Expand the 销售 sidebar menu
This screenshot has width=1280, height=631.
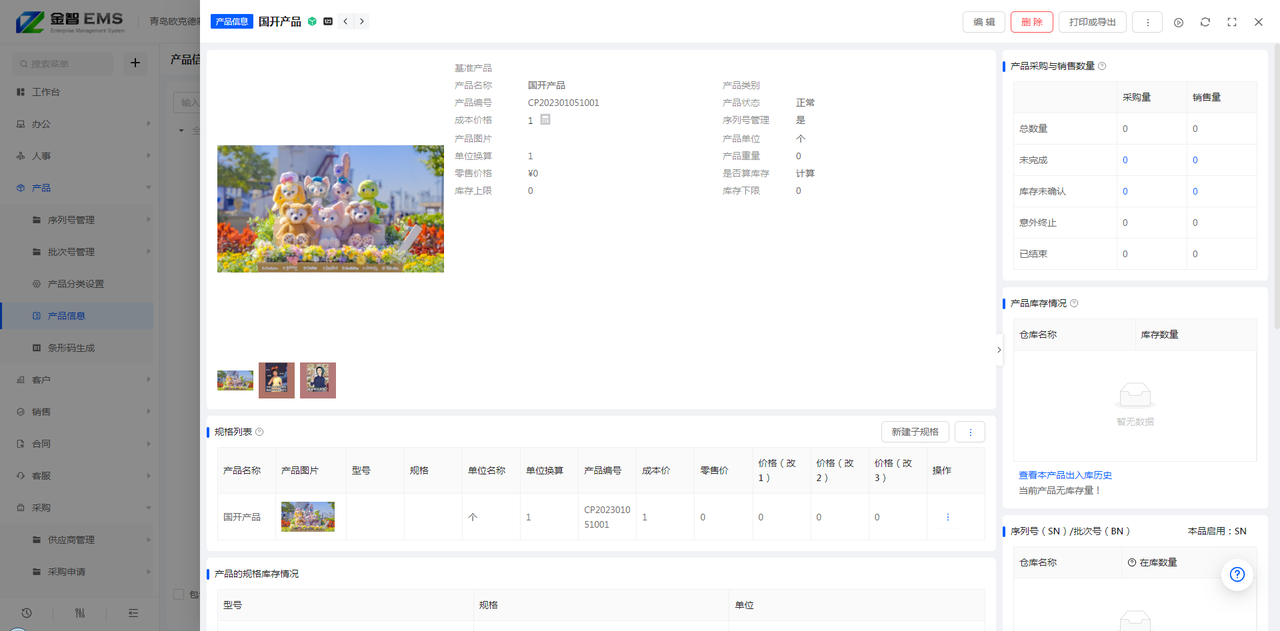77,412
